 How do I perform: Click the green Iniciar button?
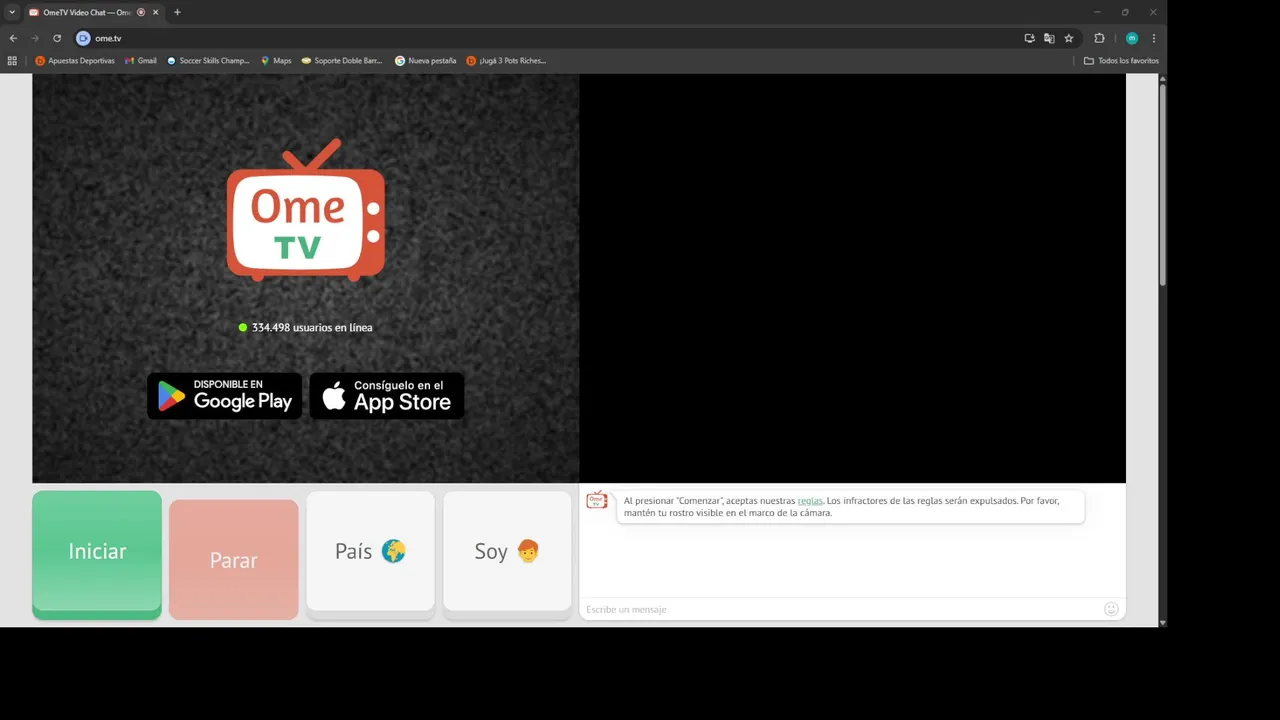click(97, 554)
